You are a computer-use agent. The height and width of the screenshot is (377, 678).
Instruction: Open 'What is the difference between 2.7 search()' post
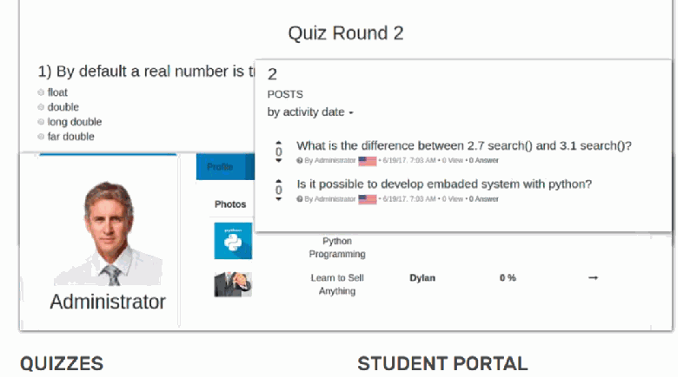coord(464,146)
